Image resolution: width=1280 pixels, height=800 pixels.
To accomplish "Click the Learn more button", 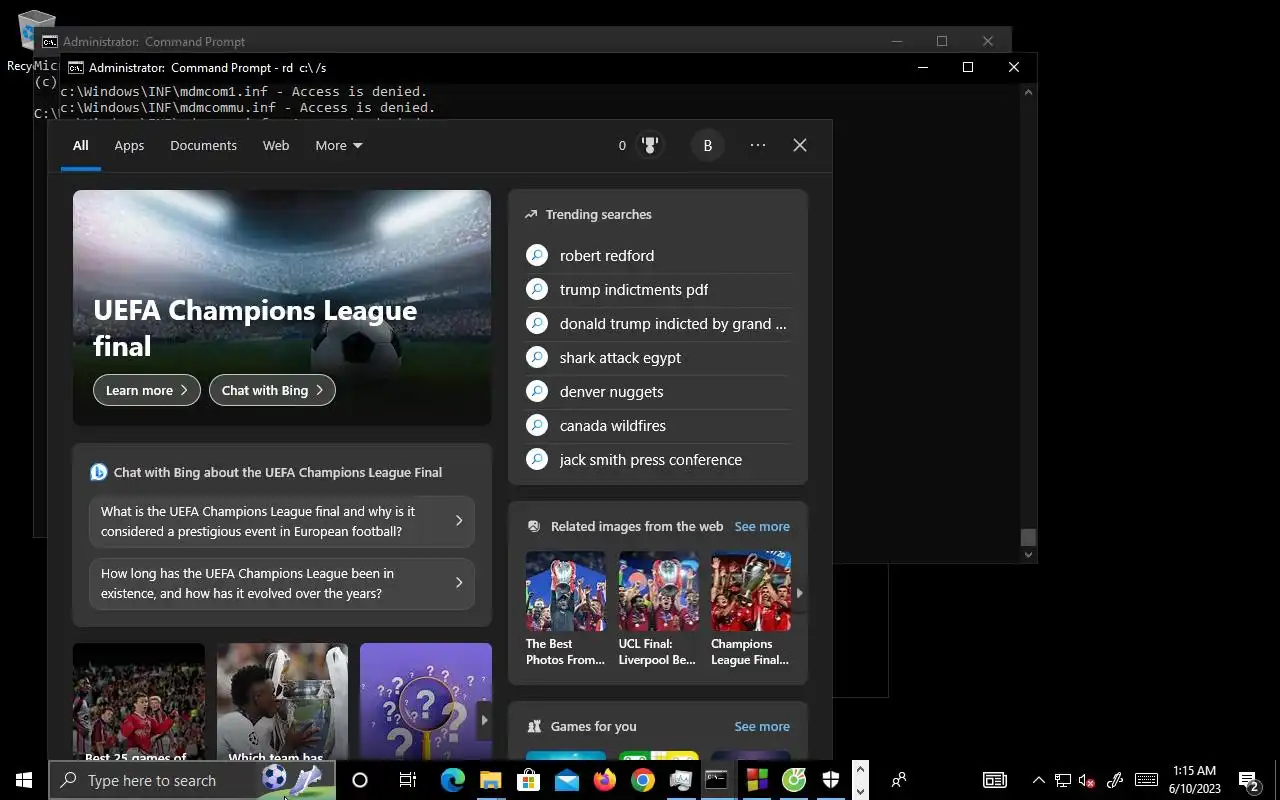I will [x=147, y=390].
